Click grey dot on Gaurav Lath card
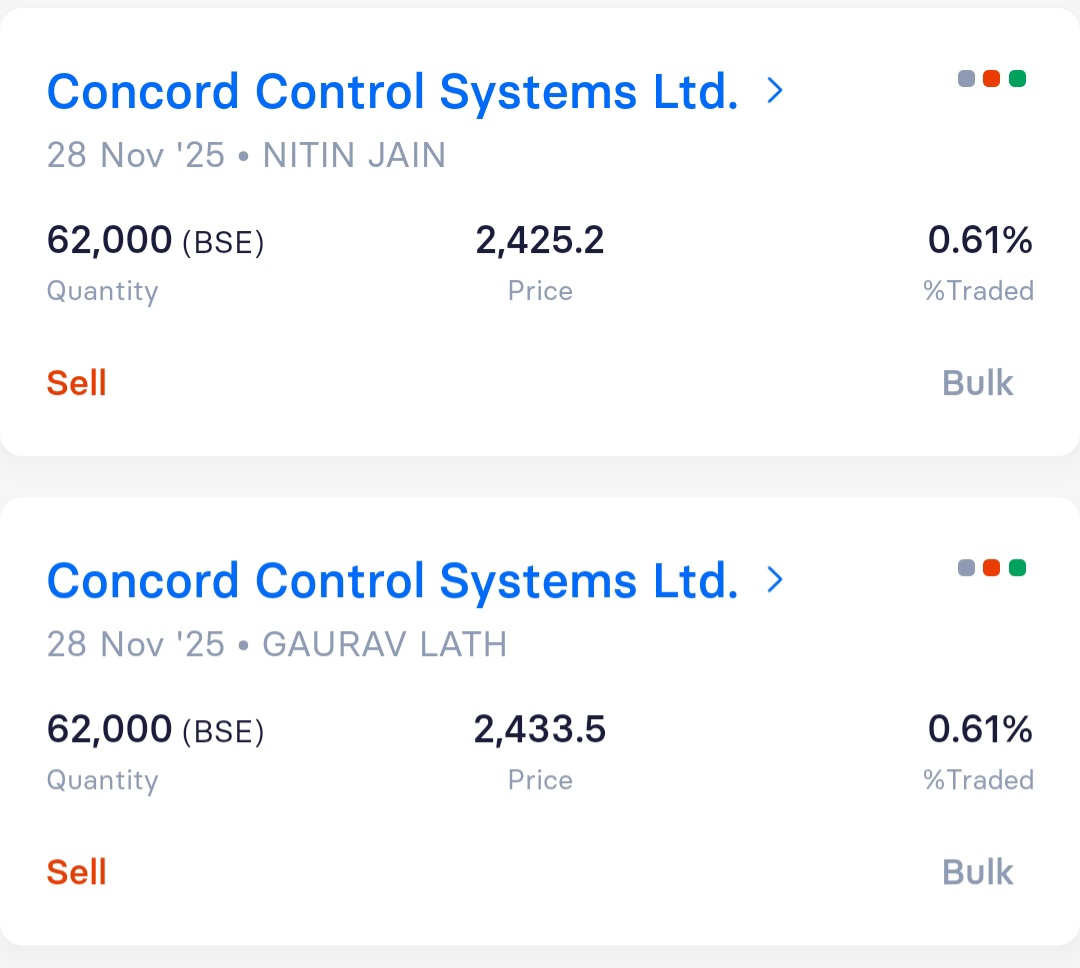The height and width of the screenshot is (968, 1080). [x=966, y=568]
